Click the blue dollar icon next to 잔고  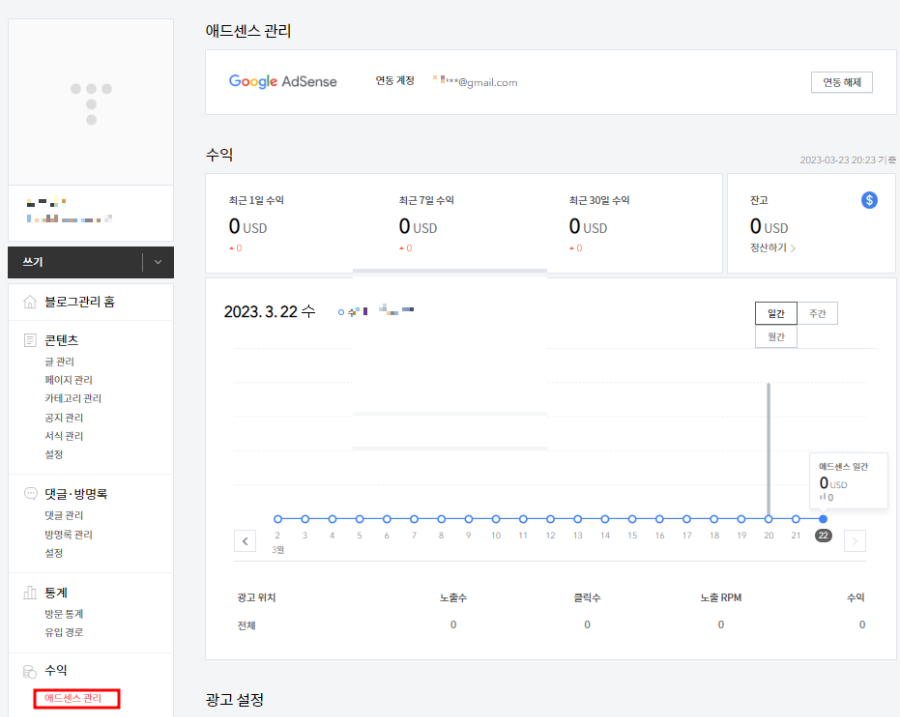click(x=869, y=200)
